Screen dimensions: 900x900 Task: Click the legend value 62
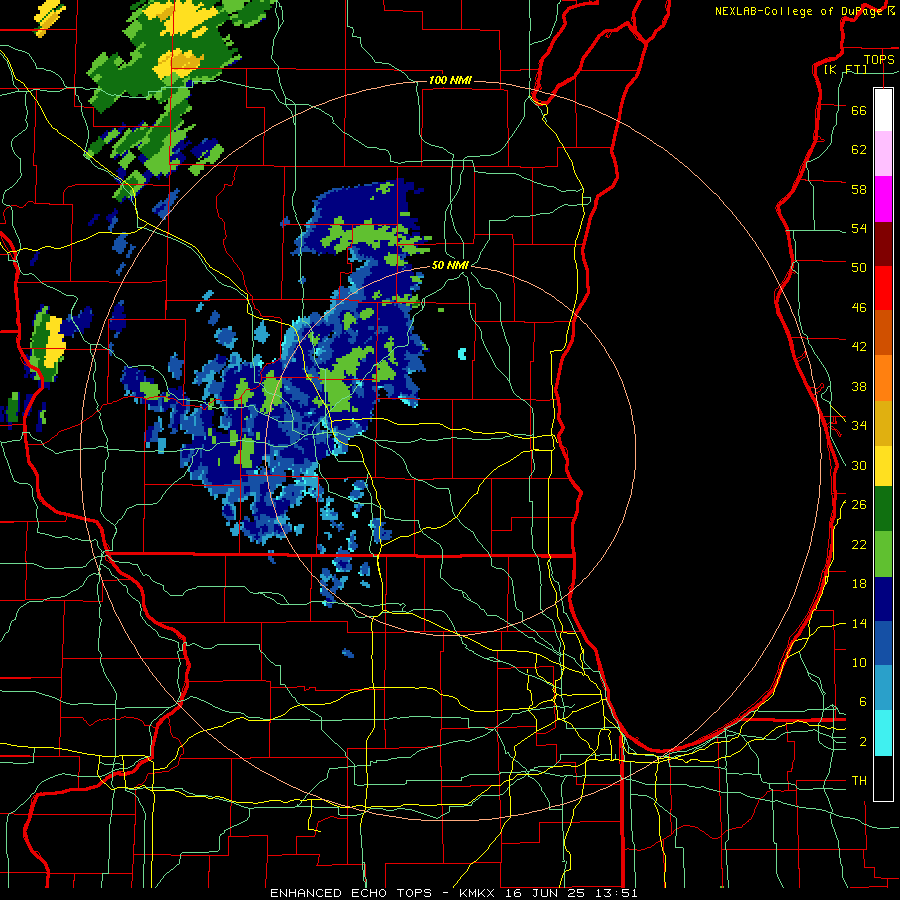(x=859, y=149)
